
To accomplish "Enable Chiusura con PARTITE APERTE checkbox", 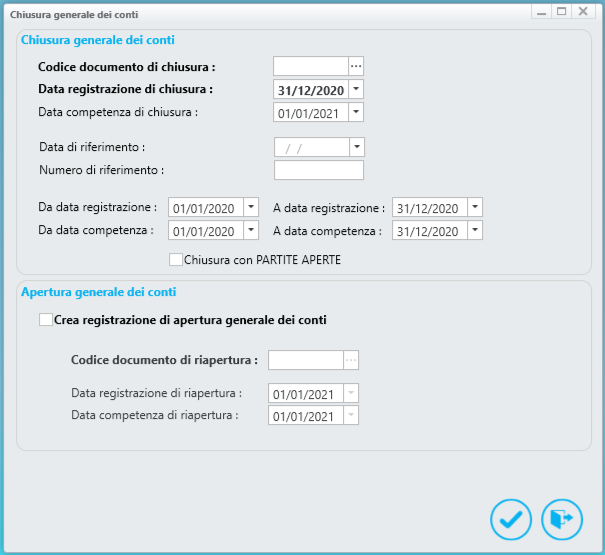I will pyautogui.click(x=176, y=260).
